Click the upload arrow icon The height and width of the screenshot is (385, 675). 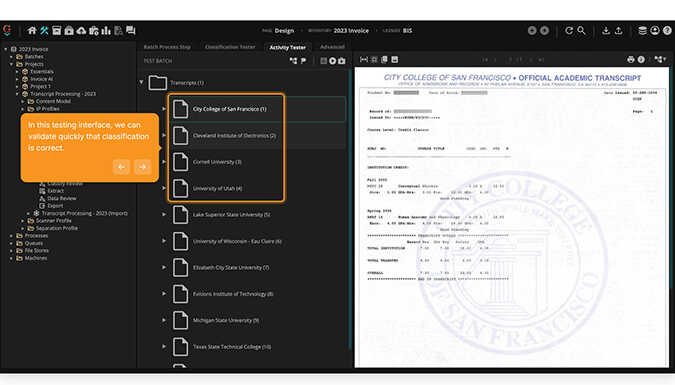pos(618,31)
